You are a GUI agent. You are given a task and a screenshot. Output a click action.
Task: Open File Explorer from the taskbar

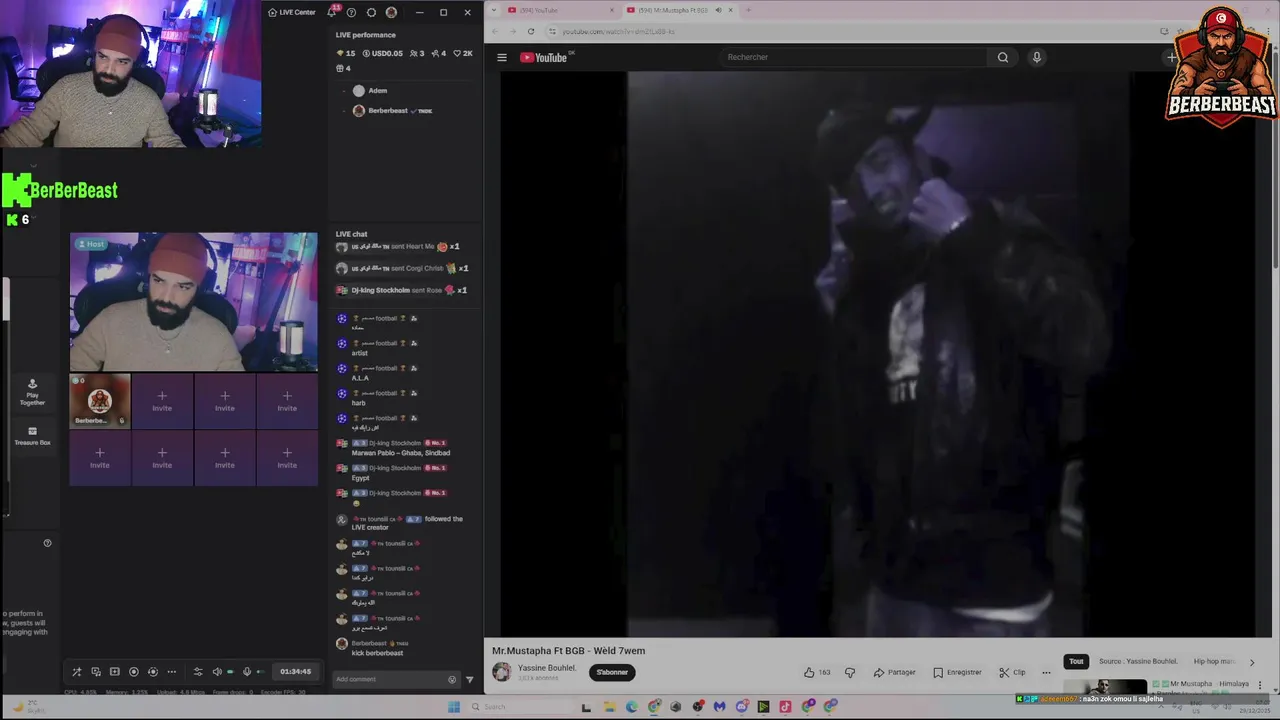(609, 707)
